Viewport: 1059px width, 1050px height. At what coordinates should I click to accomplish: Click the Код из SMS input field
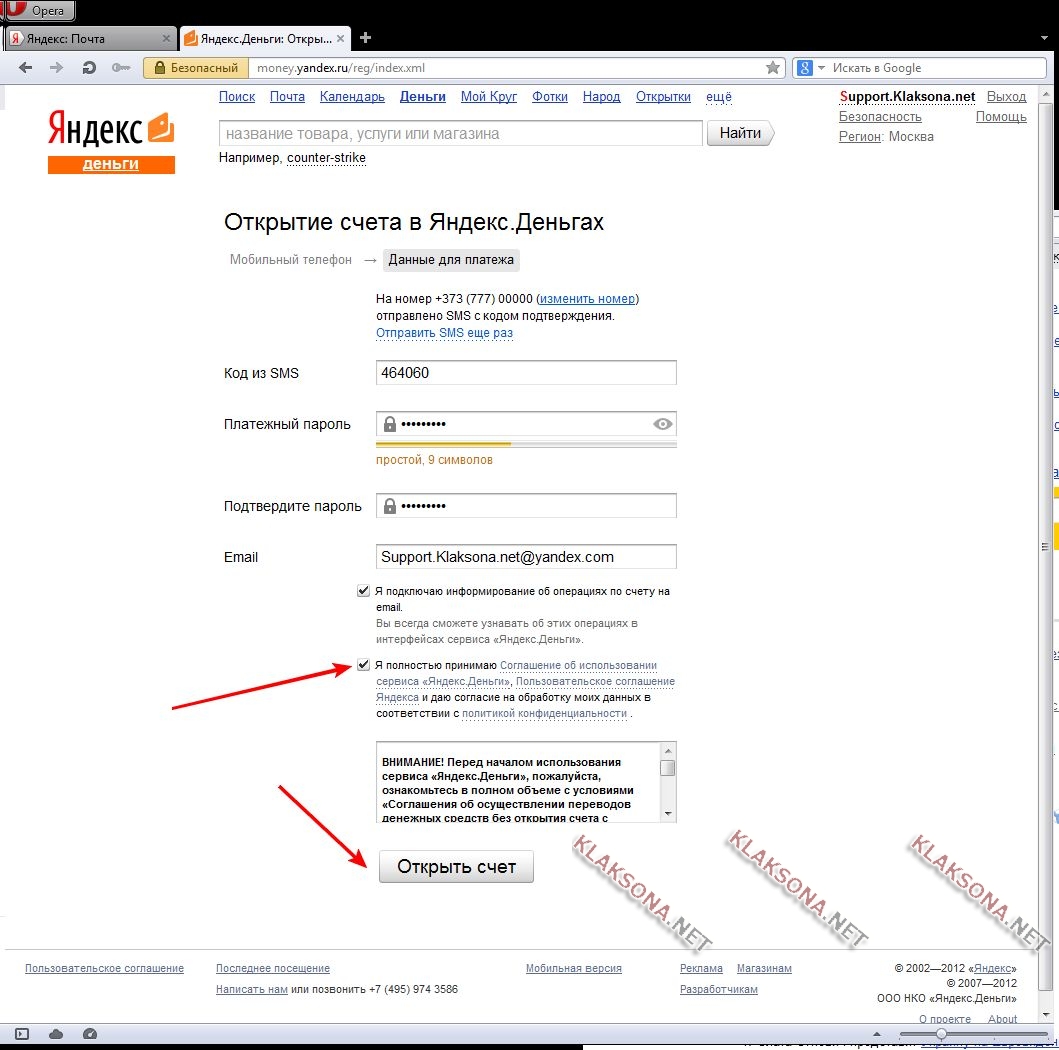tap(526, 373)
